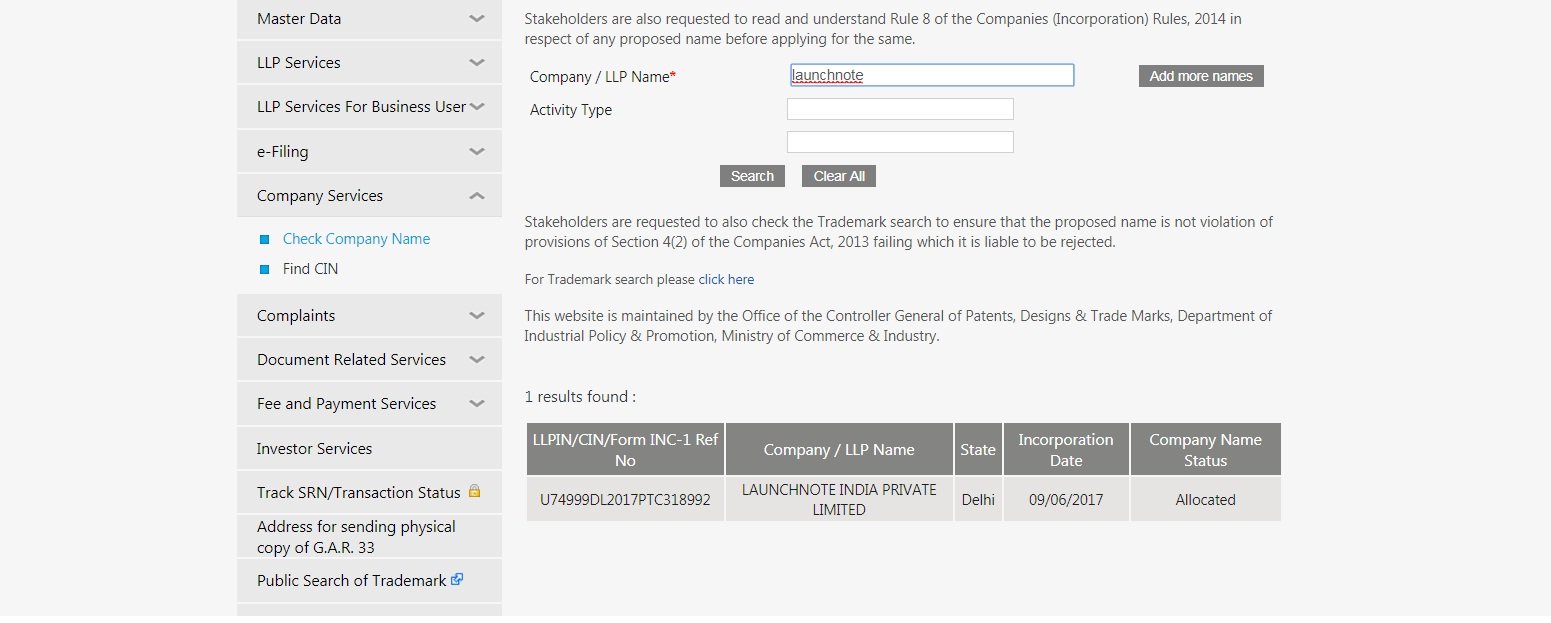Open the Complaints menu section

click(x=369, y=315)
